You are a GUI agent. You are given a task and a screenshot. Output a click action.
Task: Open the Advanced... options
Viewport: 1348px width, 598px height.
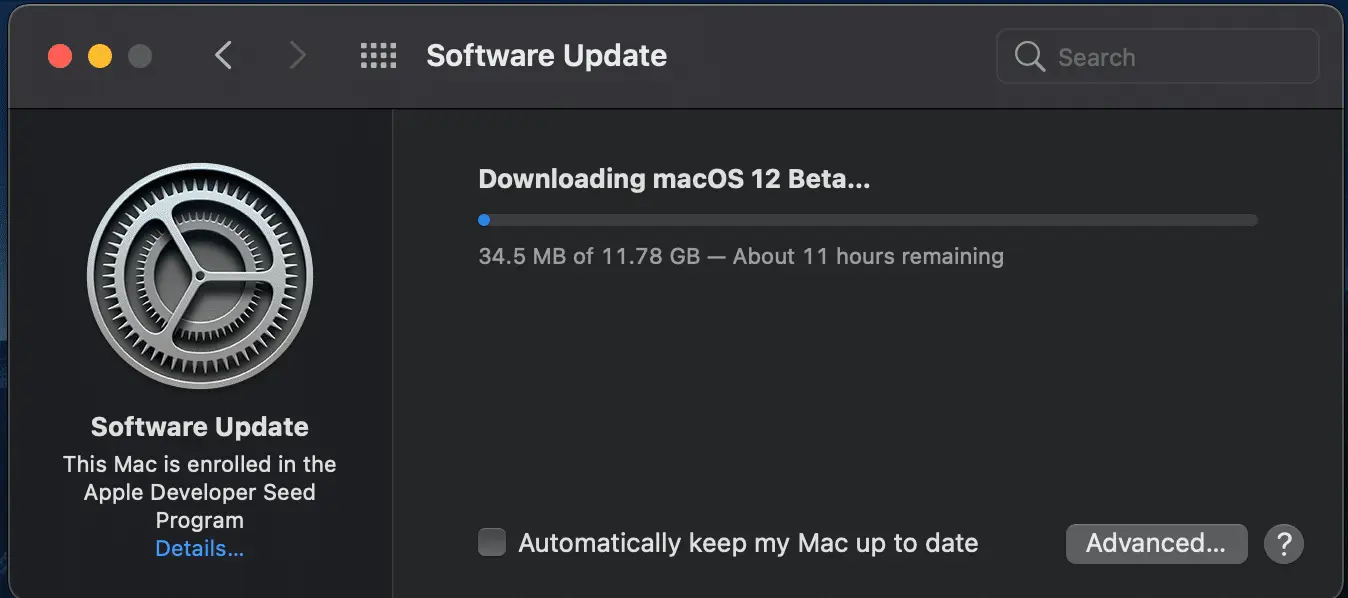[1156, 544]
